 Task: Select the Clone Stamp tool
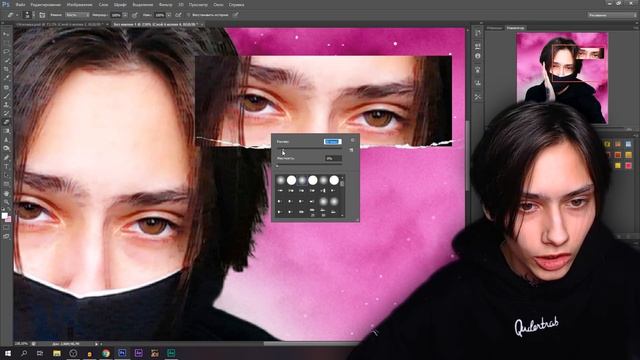tap(6, 104)
